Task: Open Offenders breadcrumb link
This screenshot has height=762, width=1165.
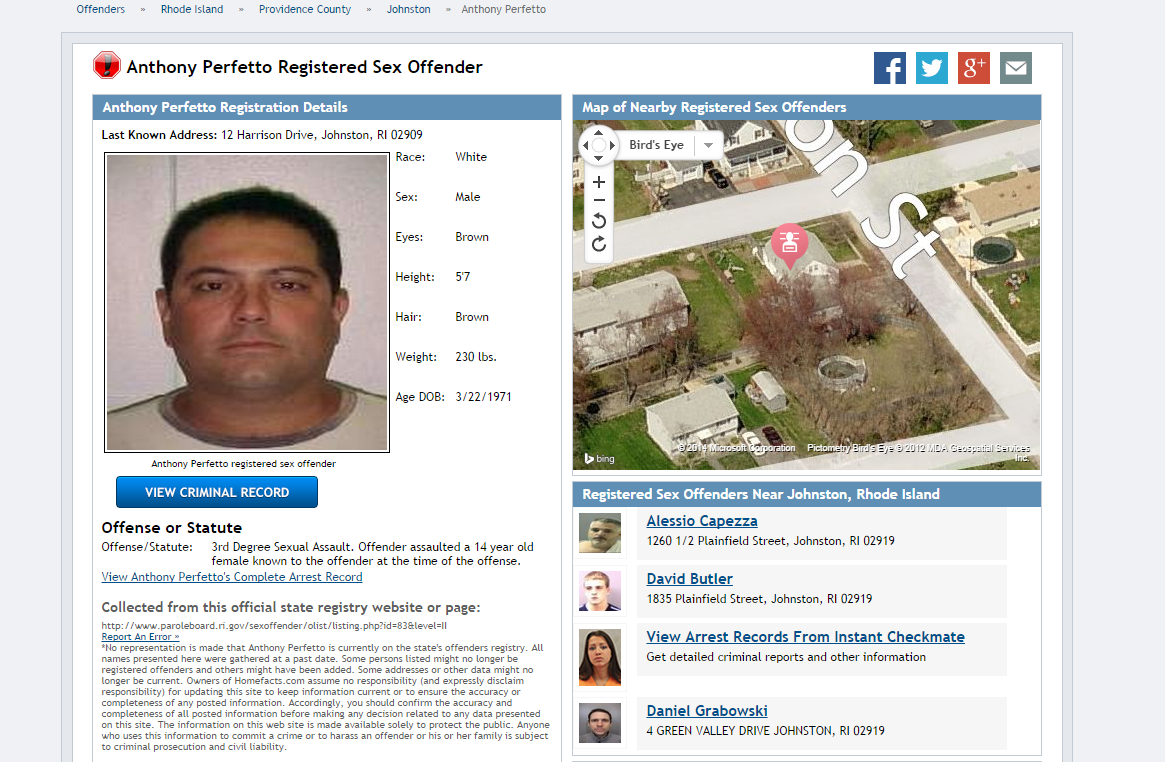Action: click(x=100, y=10)
